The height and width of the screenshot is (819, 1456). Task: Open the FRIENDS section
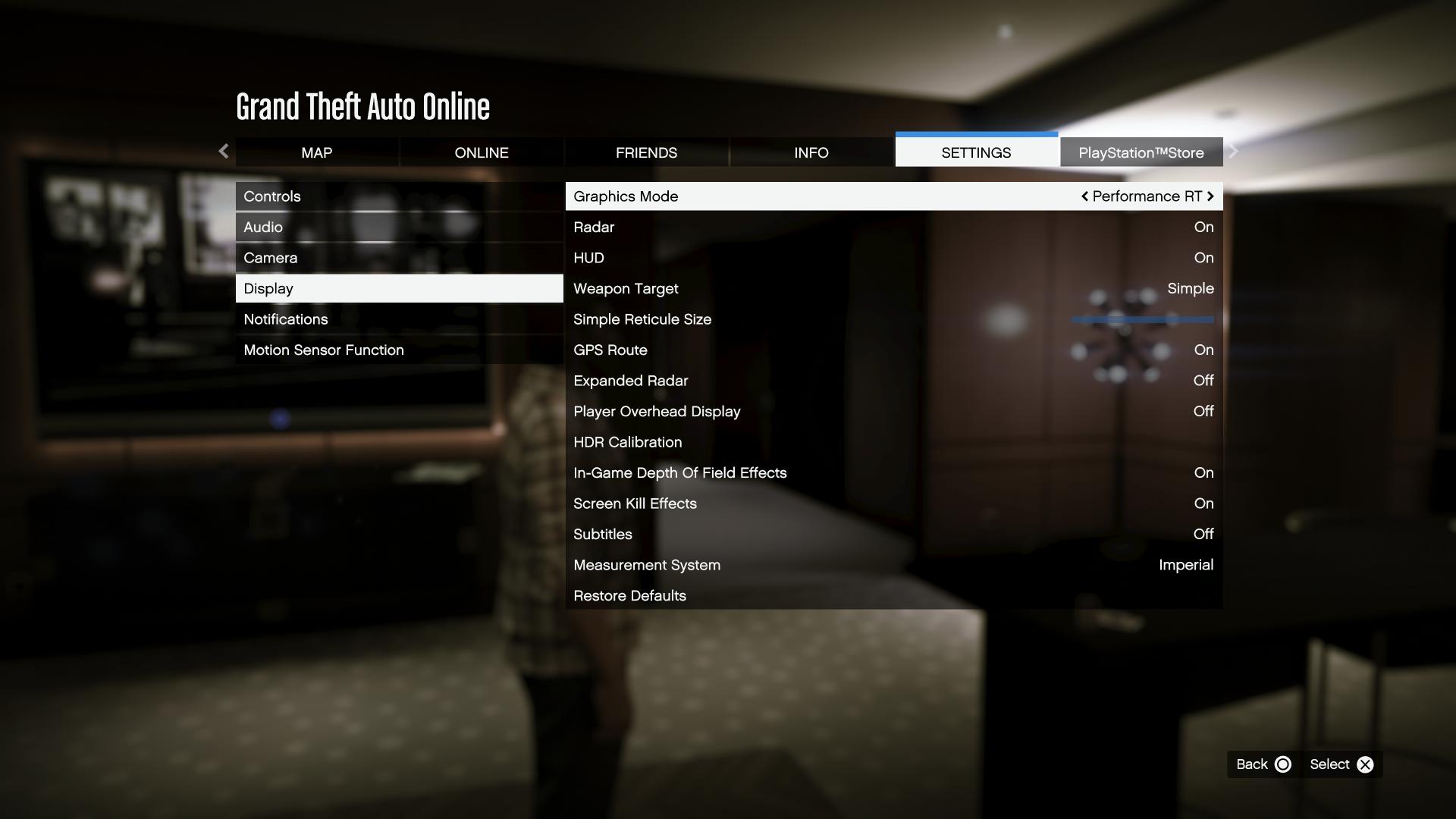click(x=645, y=152)
